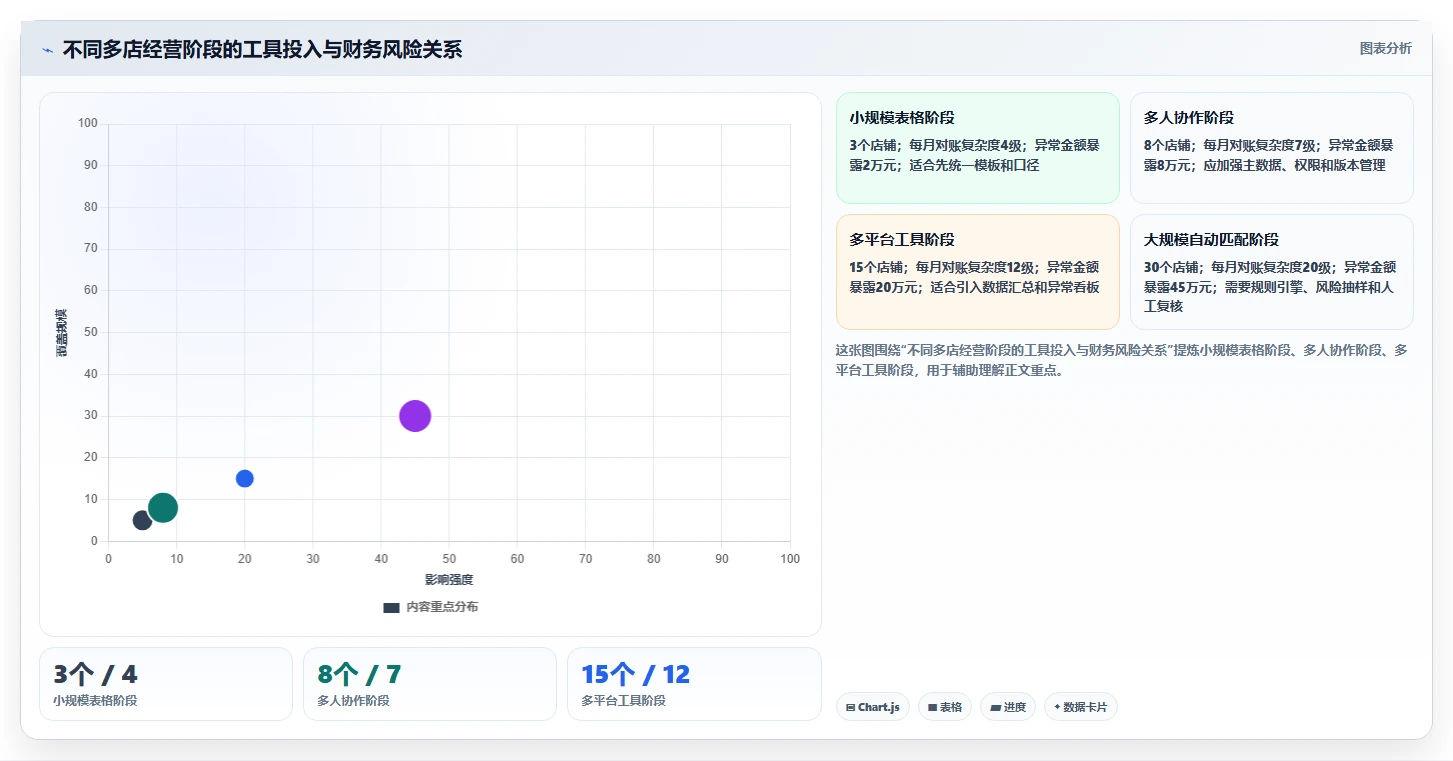This screenshot has width=1453, height=761.
Task: Open the 多人协作阶段 info card
Action: point(1271,148)
